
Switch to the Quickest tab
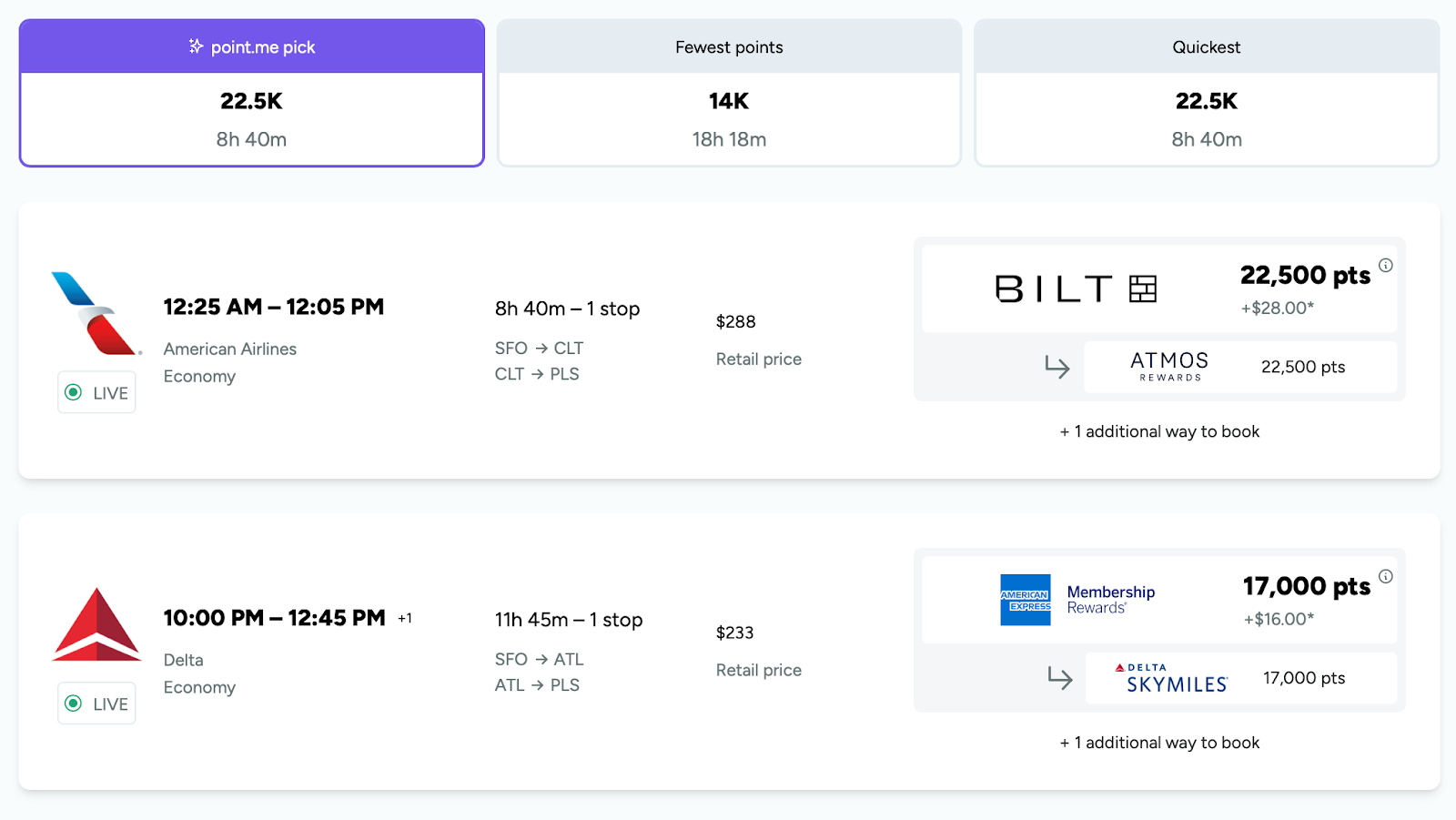(1207, 46)
